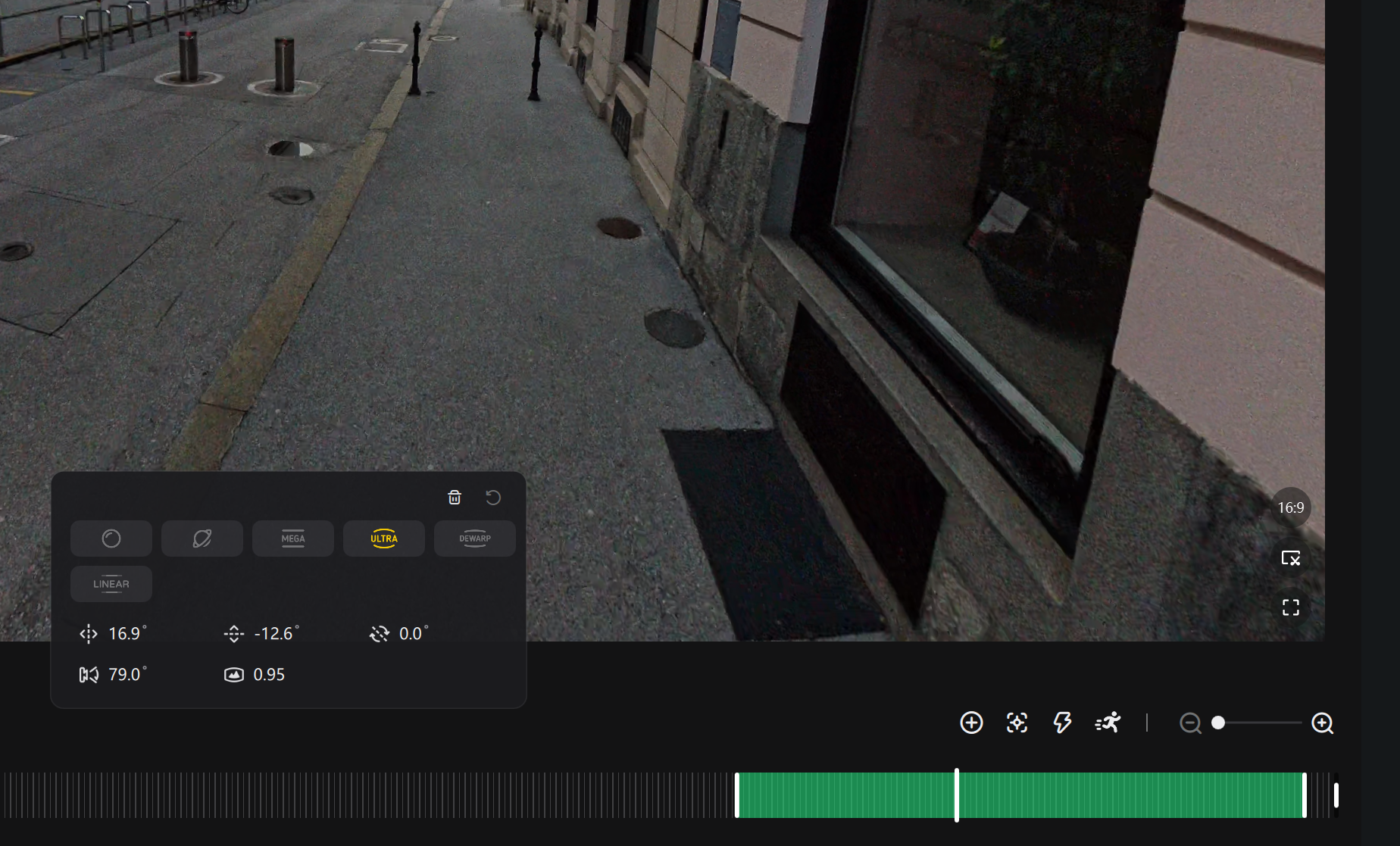Open the 16:9 aspect ratio selector
The height and width of the screenshot is (846, 1400).
[x=1291, y=507]
